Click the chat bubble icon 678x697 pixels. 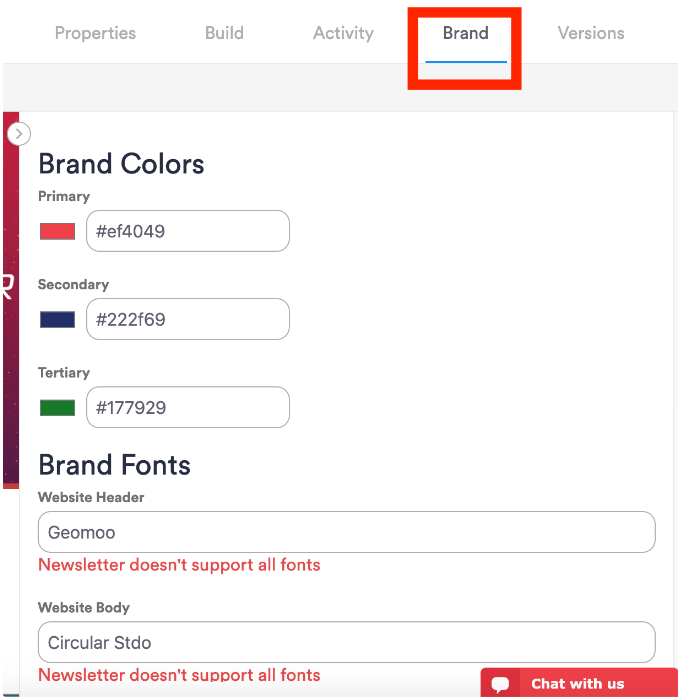(501, 684)
